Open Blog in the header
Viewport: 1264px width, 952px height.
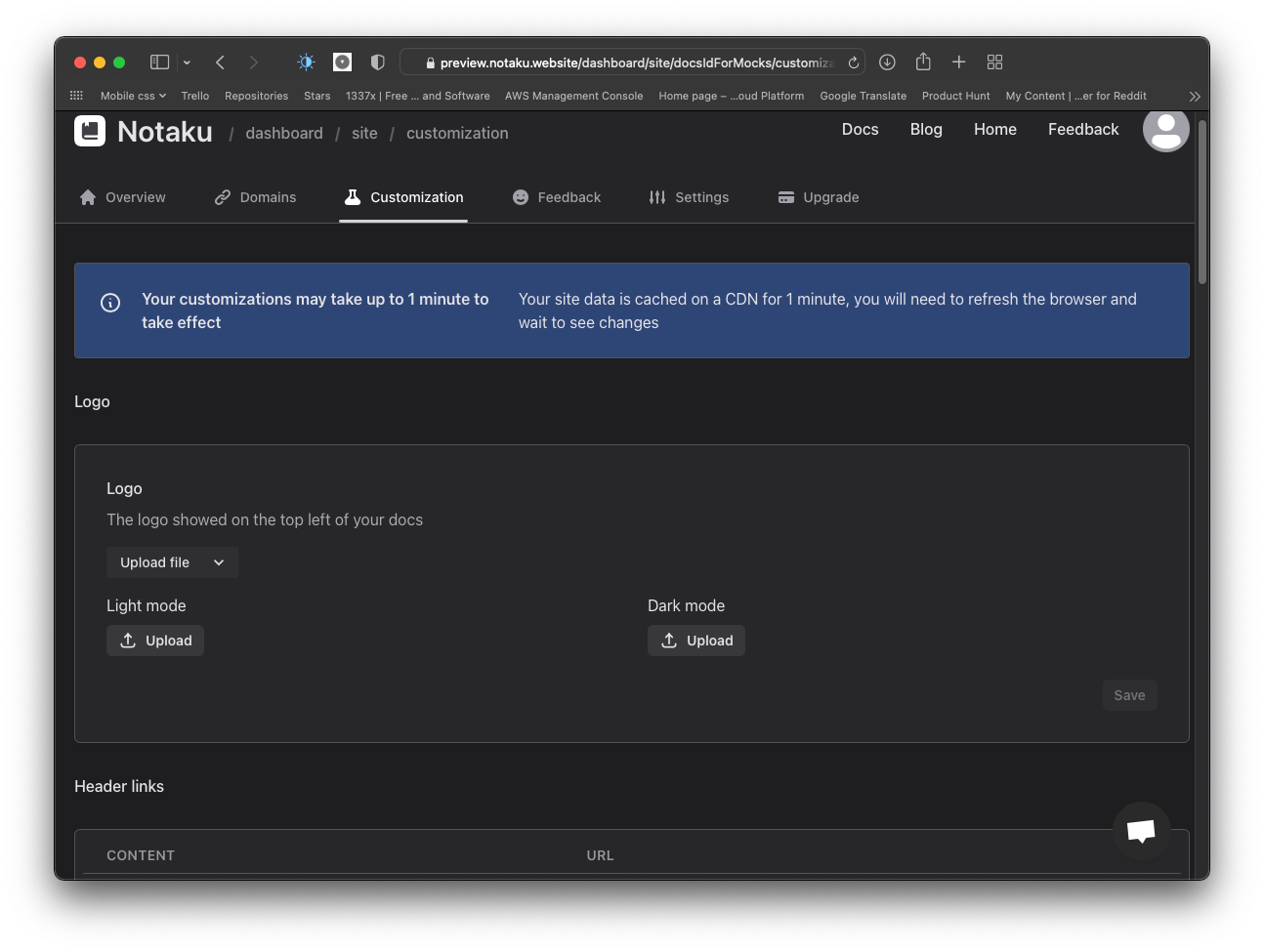pos(926,129)
